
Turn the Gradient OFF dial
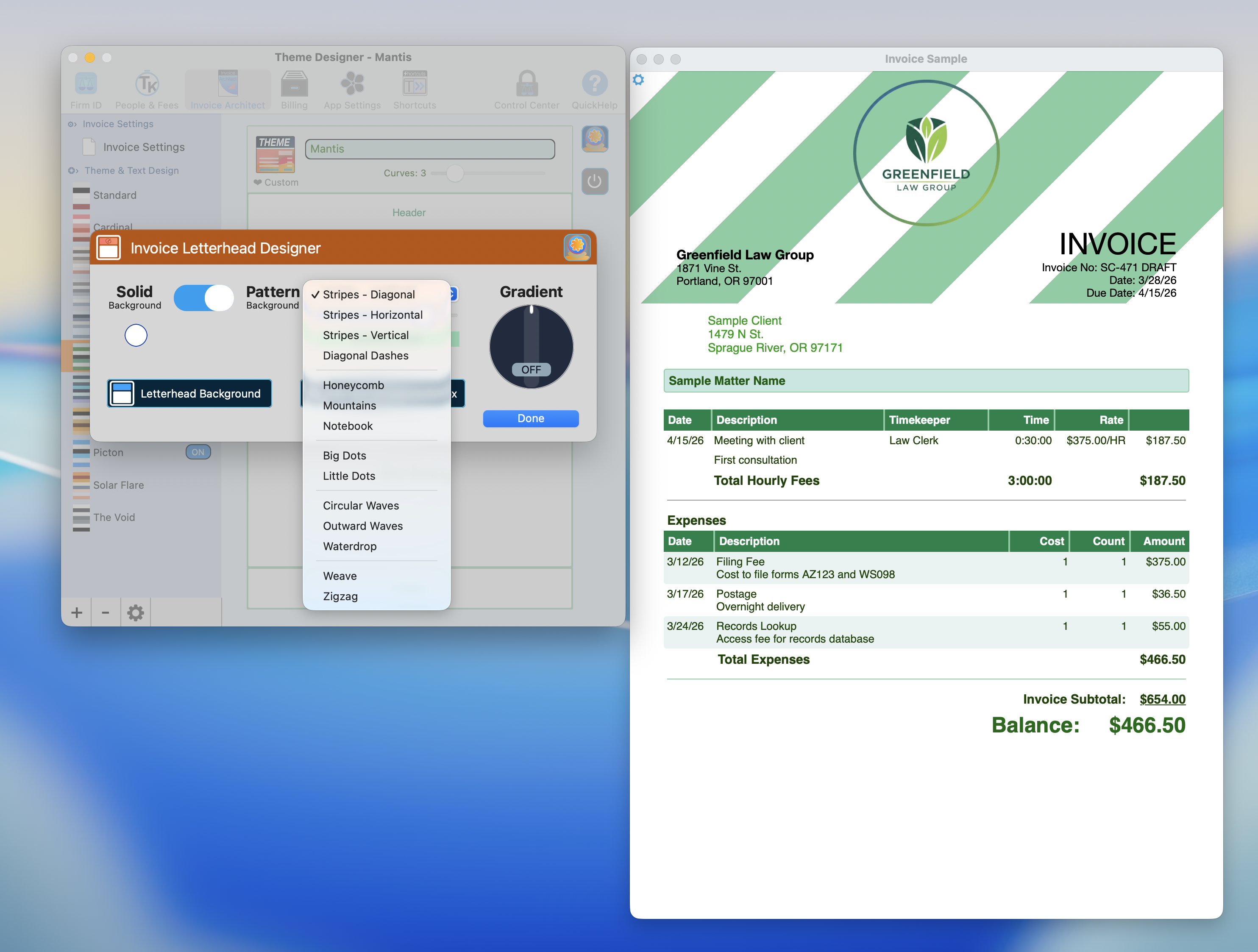tap(531, 347)
